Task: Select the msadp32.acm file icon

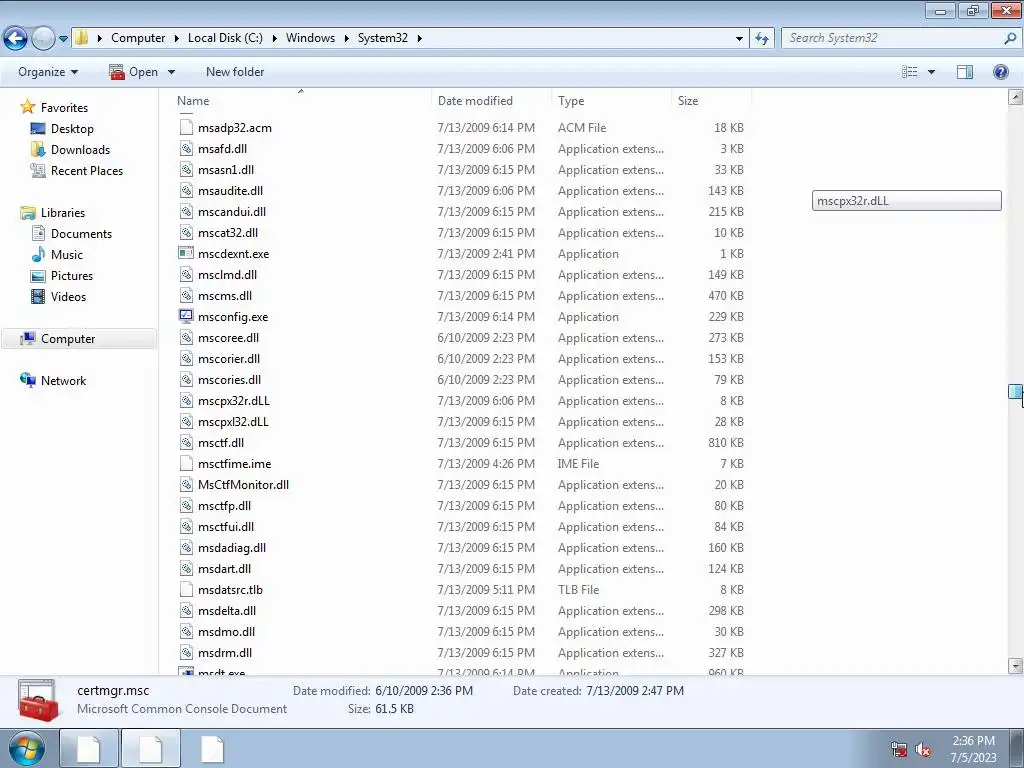Action: 186,127
